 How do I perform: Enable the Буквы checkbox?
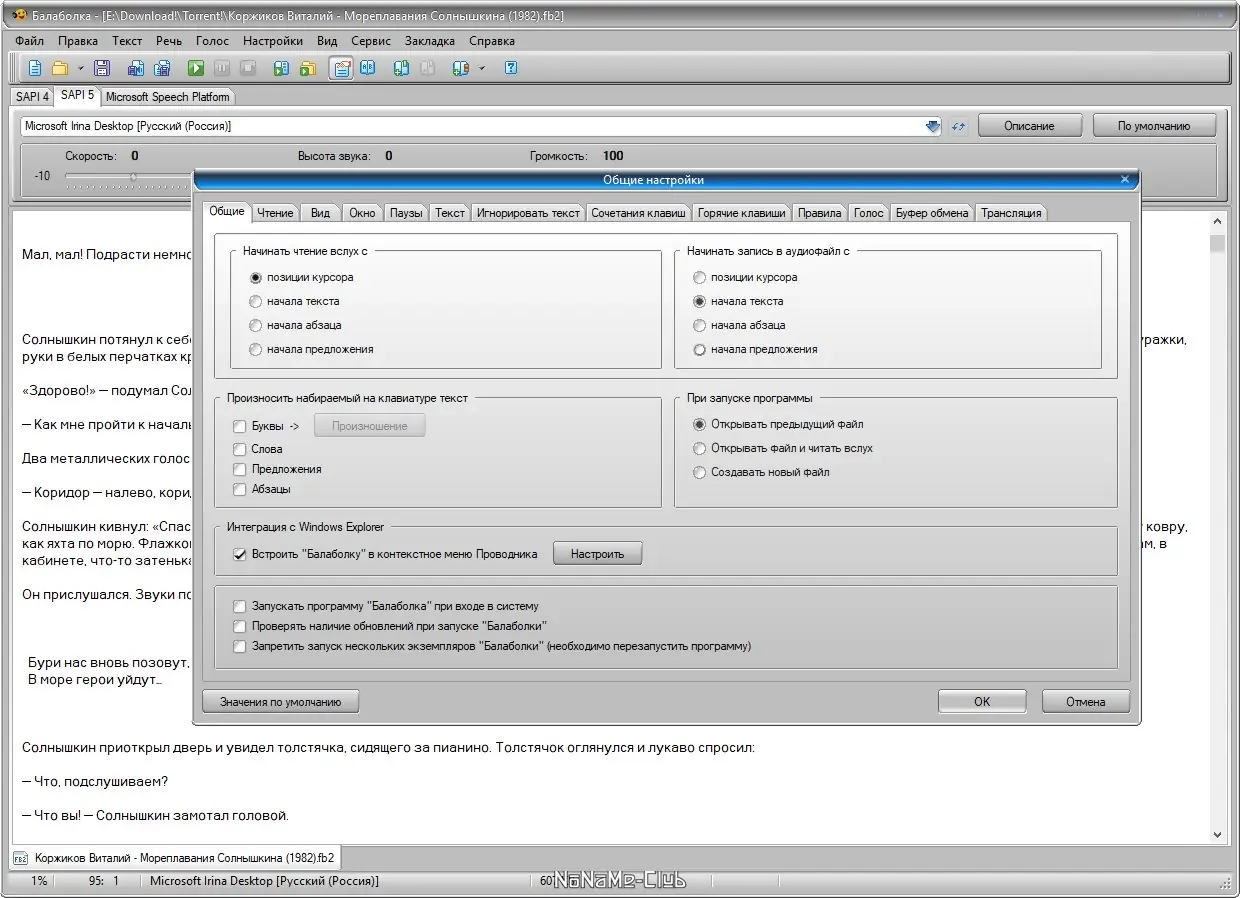[239, 426]
